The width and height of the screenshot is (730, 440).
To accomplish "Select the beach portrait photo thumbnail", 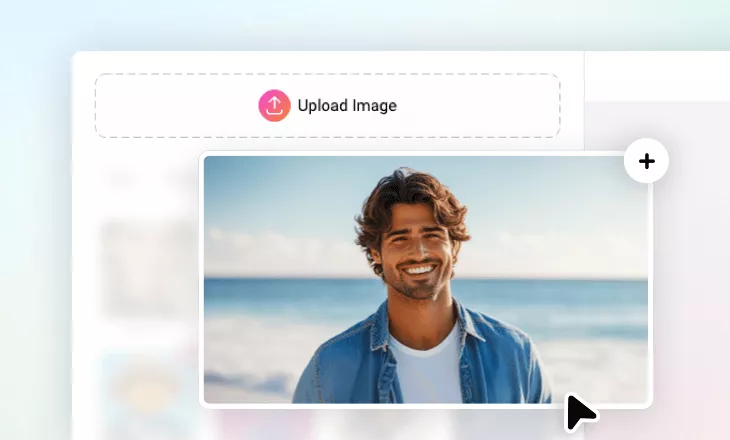I will tap(426, 279).
